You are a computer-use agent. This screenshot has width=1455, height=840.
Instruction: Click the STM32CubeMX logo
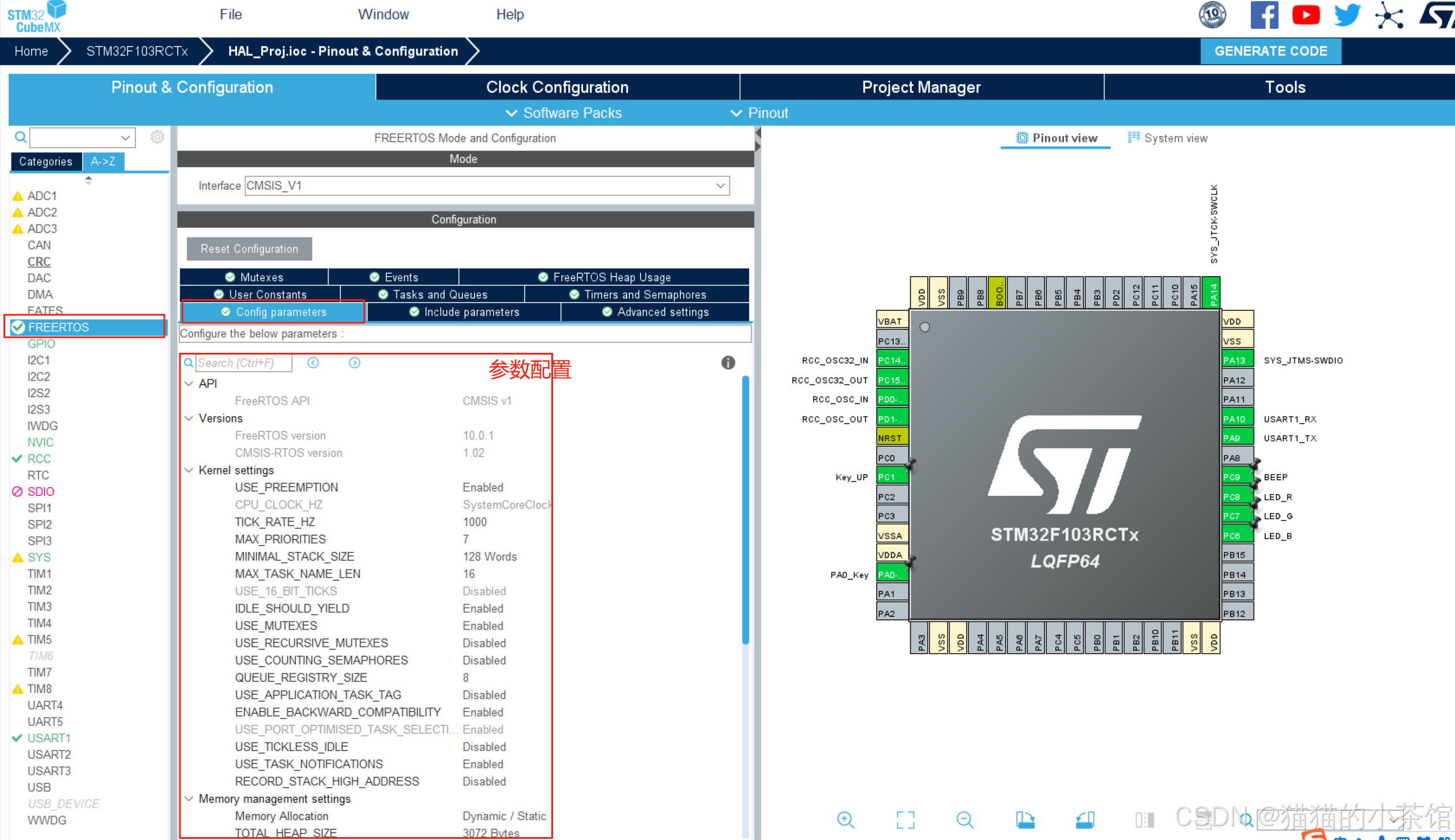(36, 17)
